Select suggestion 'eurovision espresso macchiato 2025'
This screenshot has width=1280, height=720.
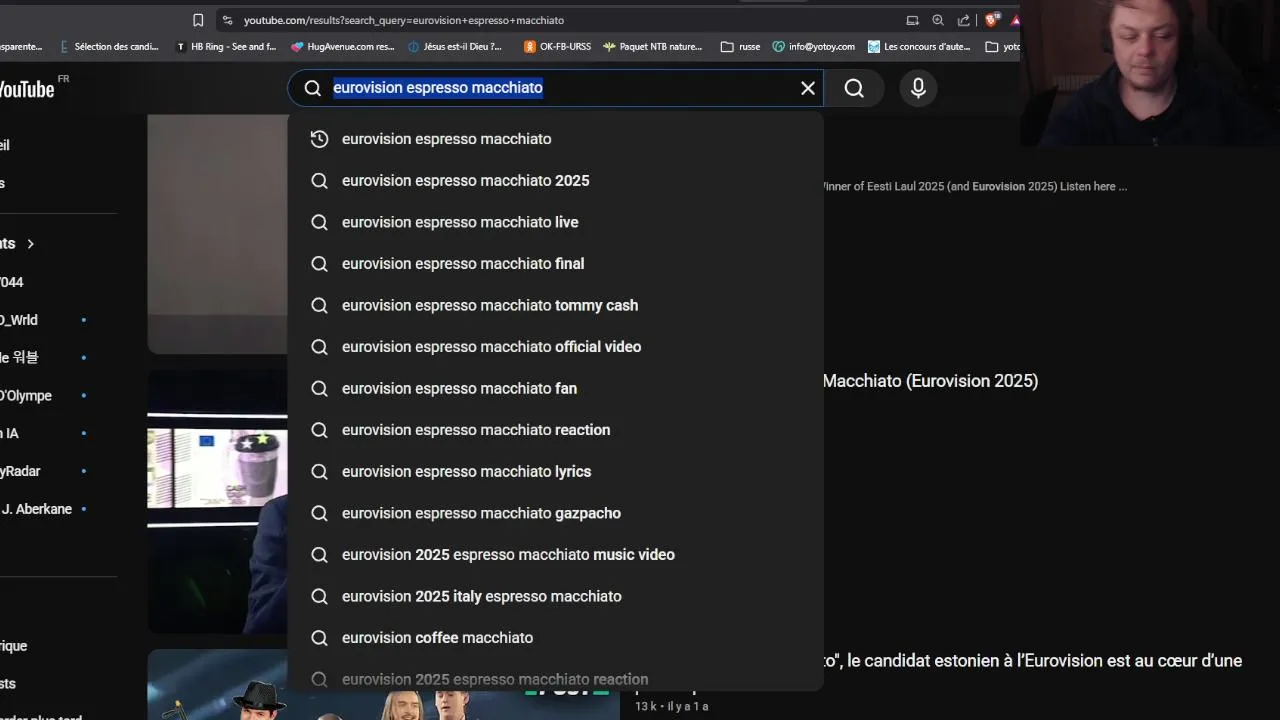[555, 181]
